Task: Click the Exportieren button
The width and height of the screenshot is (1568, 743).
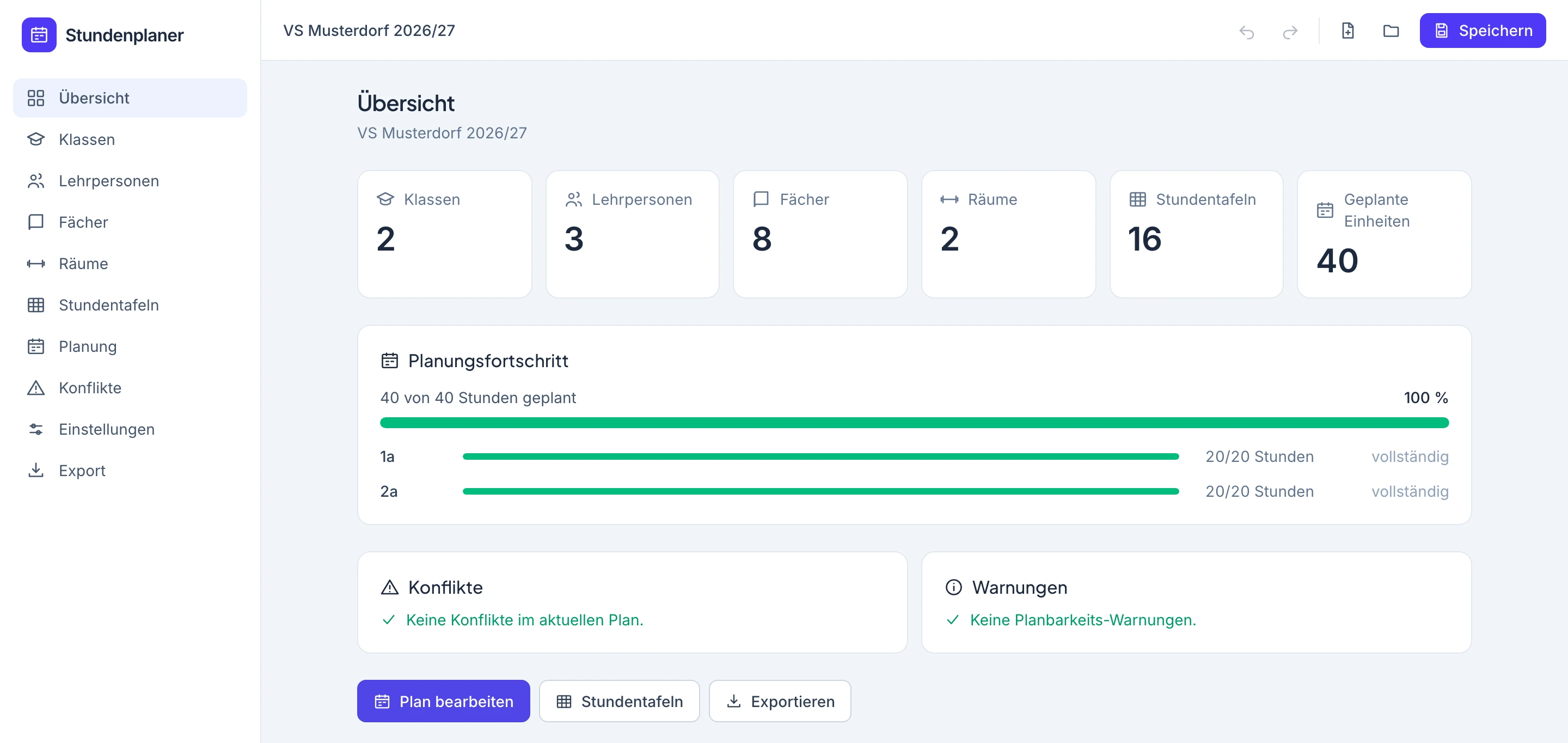Action: point(780,702)
